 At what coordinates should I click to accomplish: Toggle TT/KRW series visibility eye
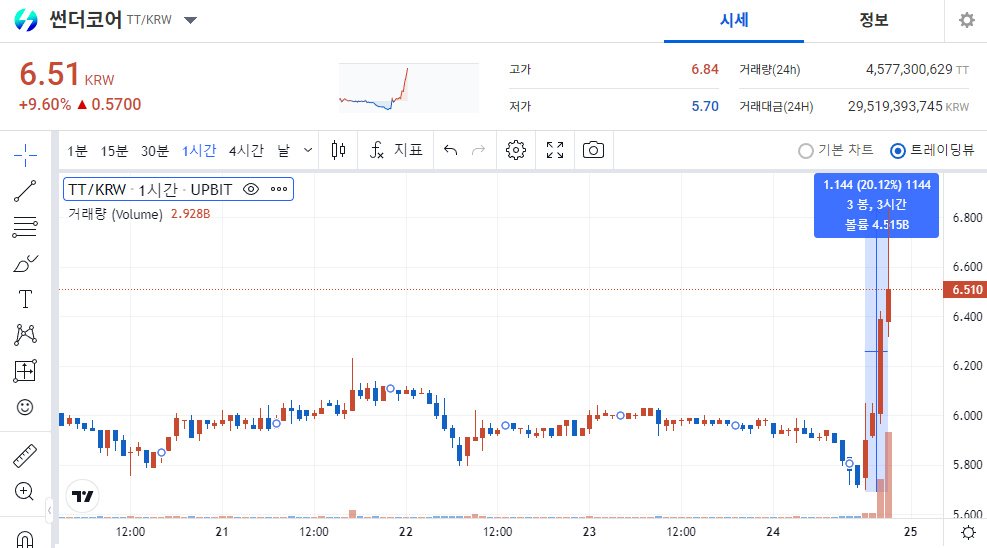(251, 189)
